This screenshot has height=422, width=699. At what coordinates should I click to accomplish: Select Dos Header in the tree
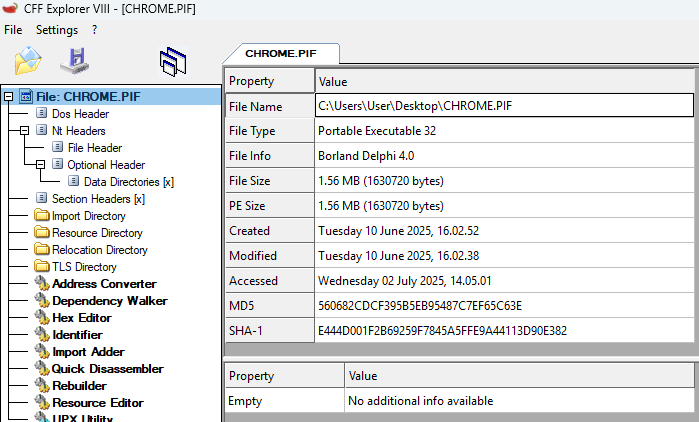80,114
